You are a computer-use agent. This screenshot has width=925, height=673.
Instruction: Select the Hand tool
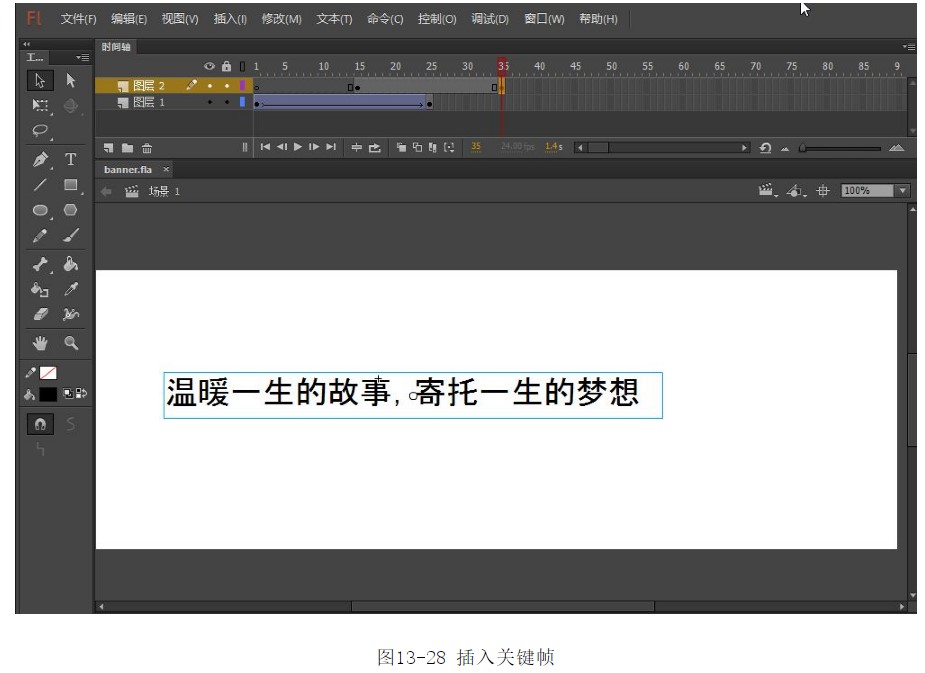tap(40, 342)
